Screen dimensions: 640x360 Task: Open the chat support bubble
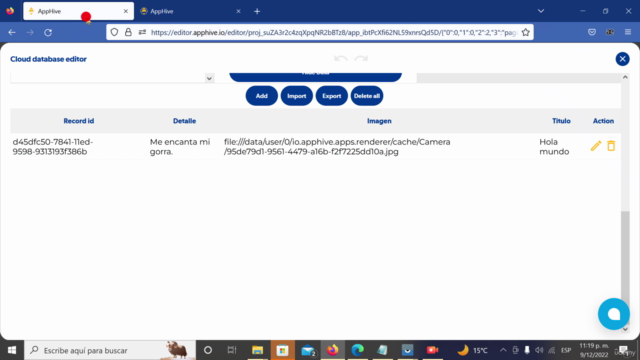click(x=613, y=314)
